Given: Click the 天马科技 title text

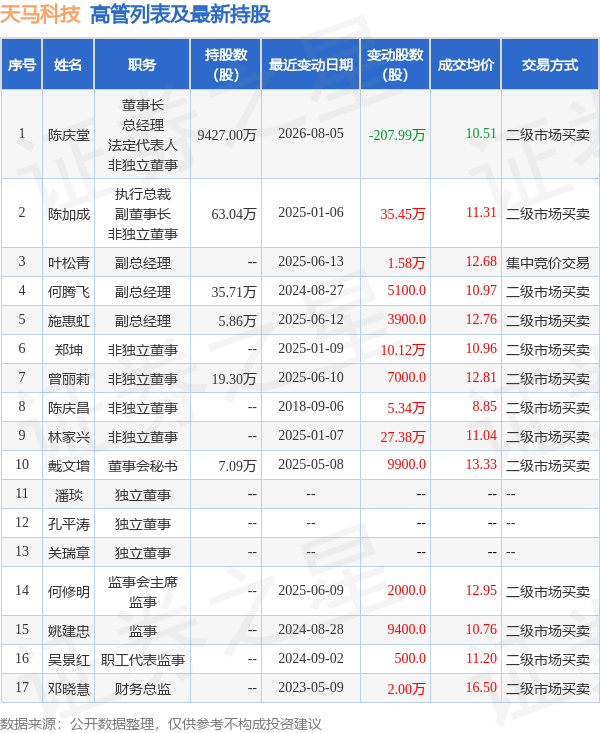Looking at the screenshot, I should [40, 14].
